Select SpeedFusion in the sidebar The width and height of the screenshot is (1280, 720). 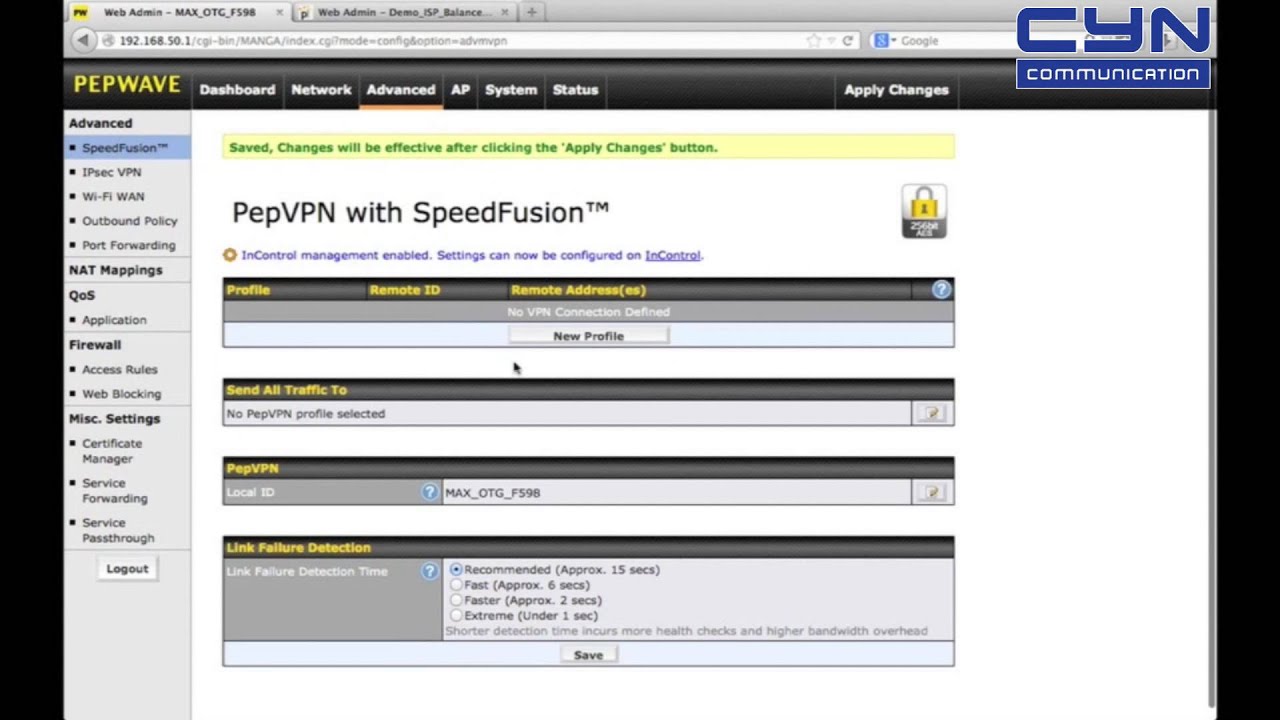[125, 148]
